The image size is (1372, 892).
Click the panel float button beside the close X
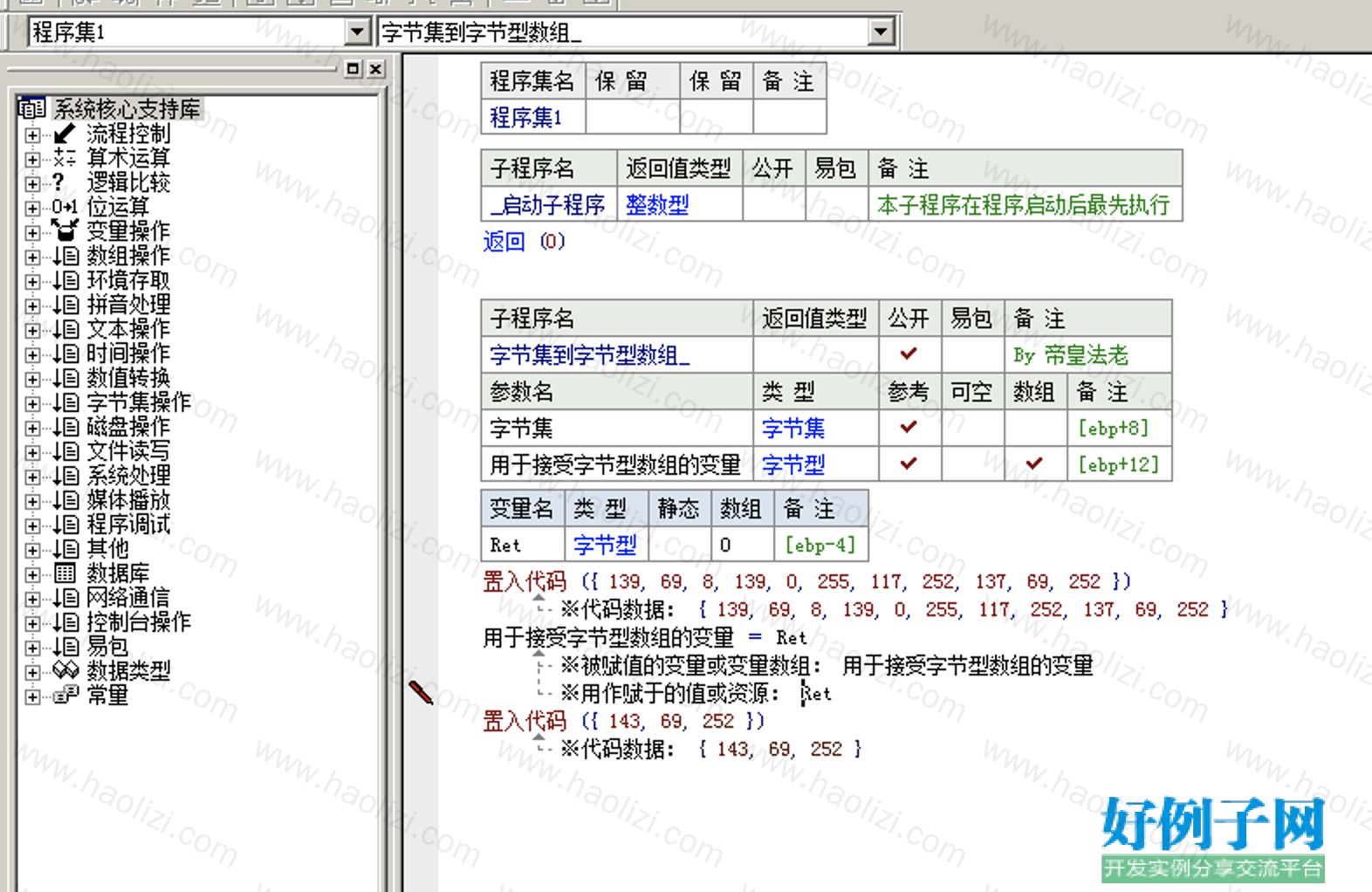tap(353, 69)
